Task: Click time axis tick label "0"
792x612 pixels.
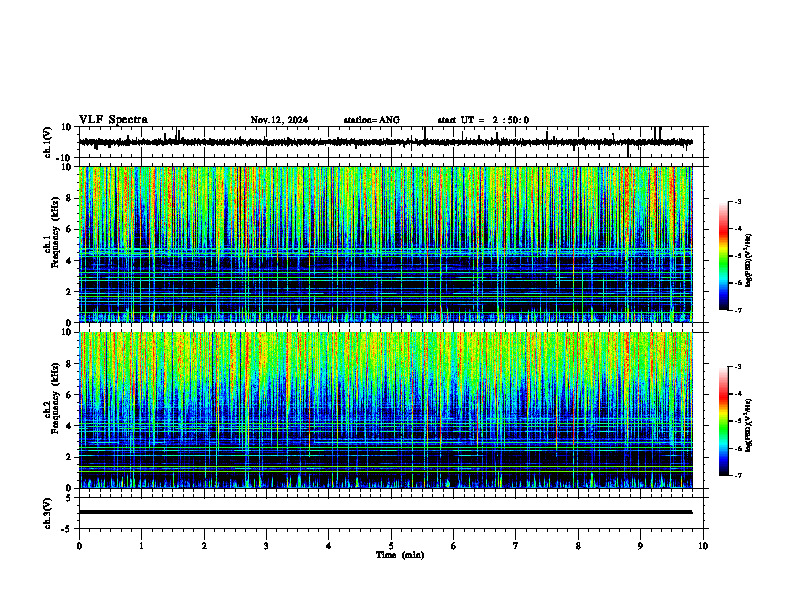Action: tap(79, 546)
